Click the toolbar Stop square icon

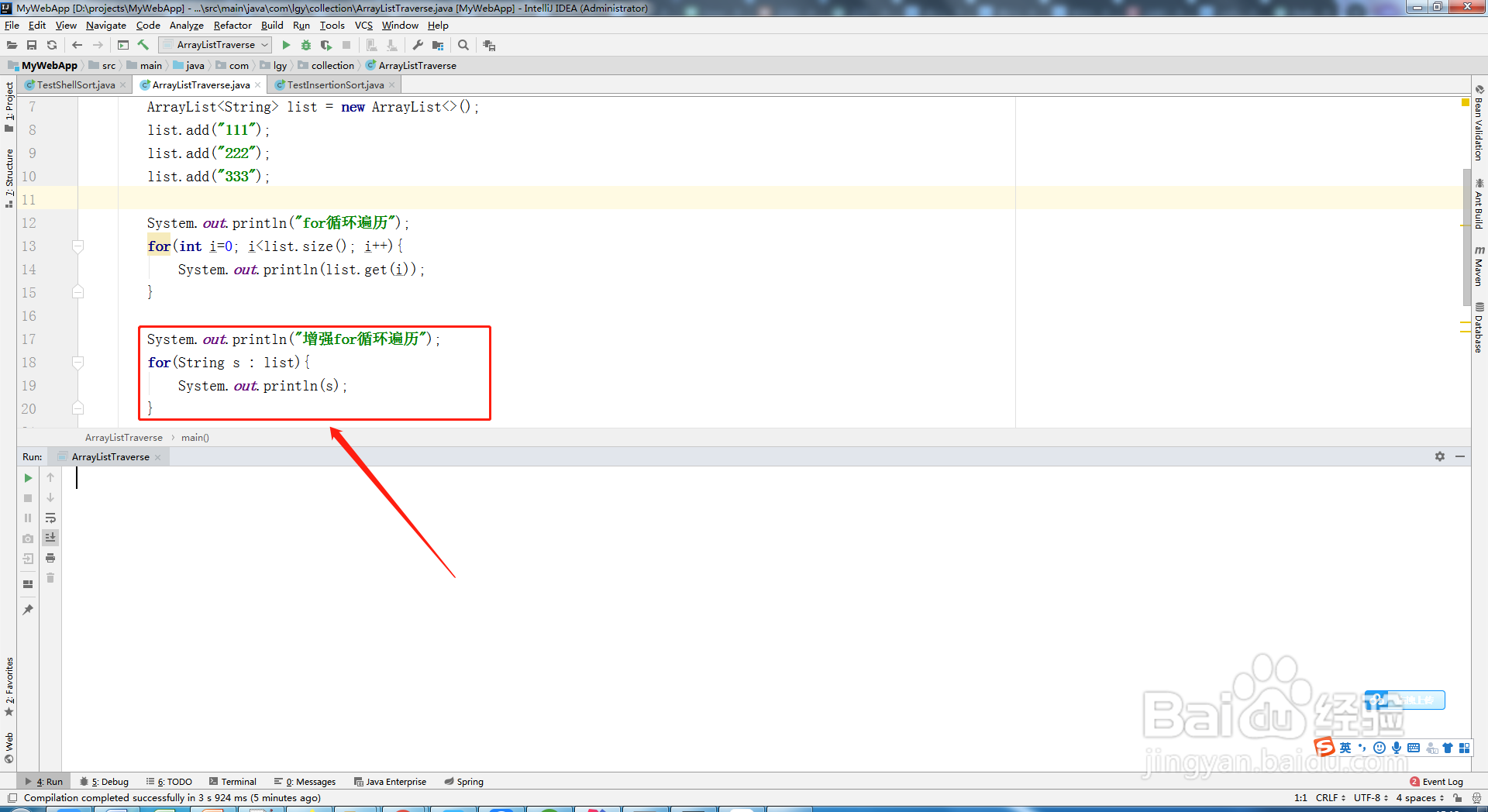[346, 45]
